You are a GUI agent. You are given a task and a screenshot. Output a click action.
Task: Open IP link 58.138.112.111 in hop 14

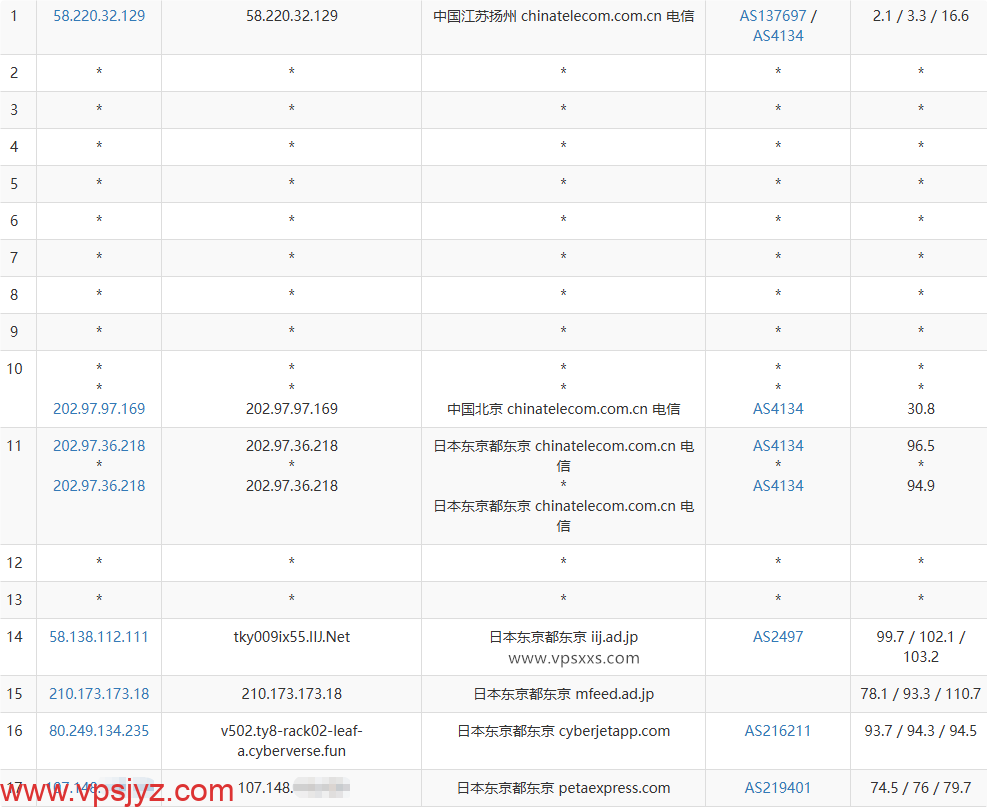[x=99, y=636]
